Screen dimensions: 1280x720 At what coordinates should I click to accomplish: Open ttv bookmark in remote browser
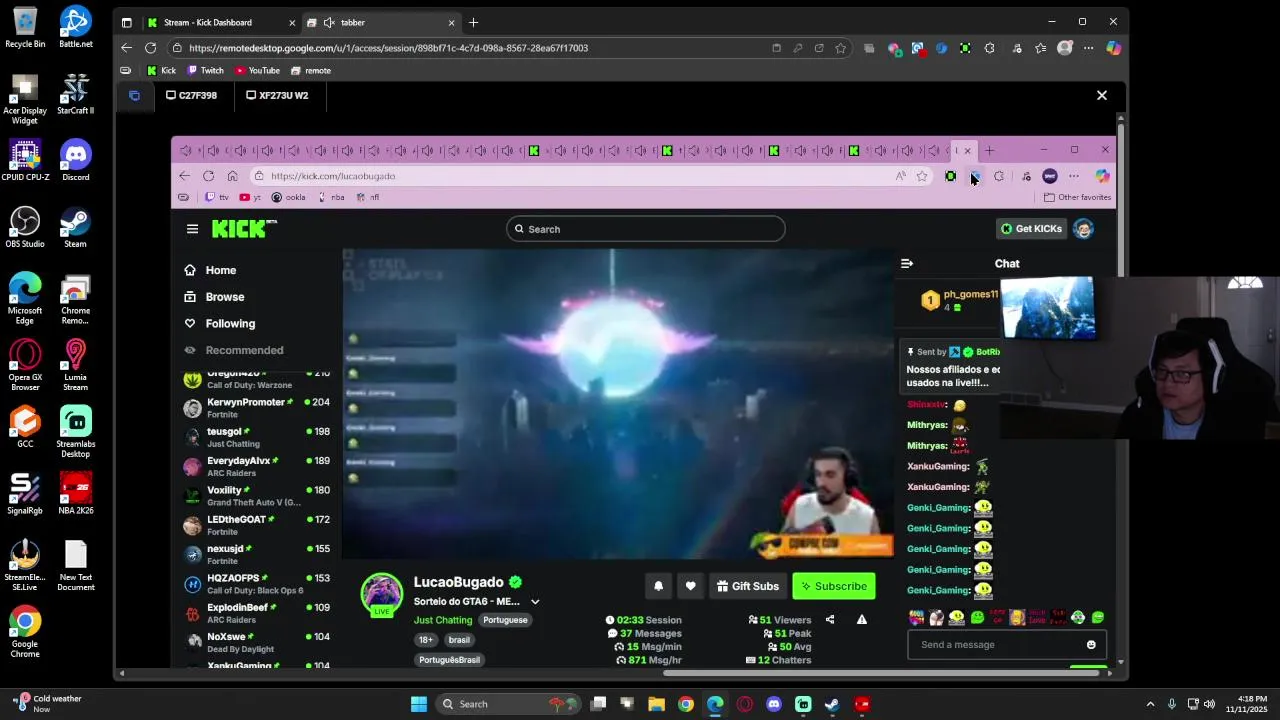217,197
